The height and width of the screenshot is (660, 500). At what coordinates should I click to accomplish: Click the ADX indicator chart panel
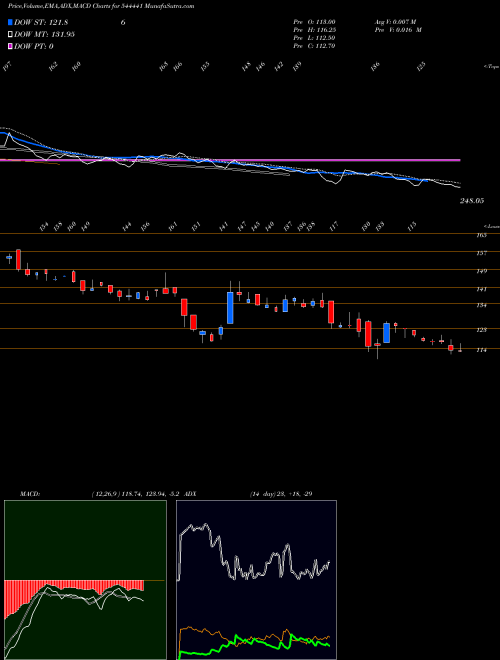tap(256, 580)
